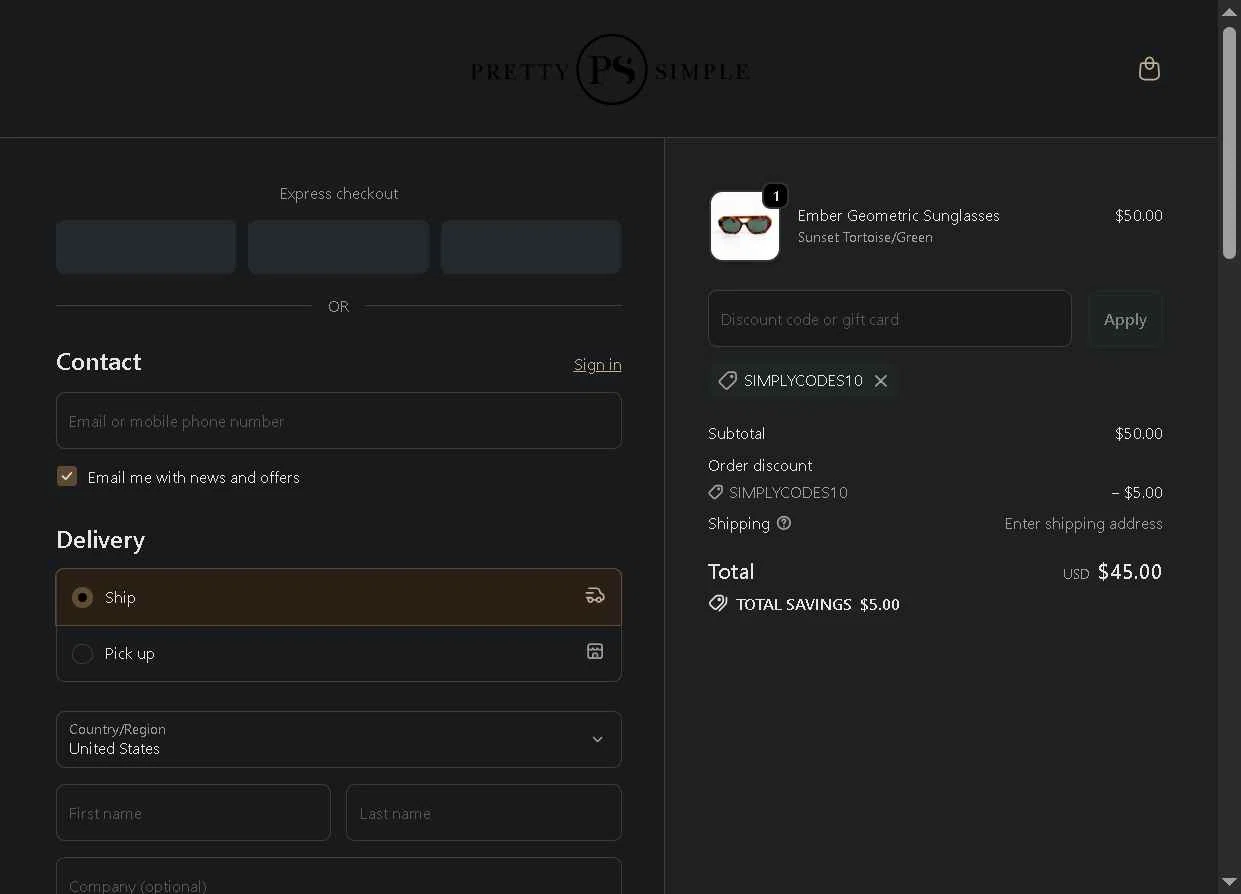Click the Ember Geometric Sunglasses thumbnail

[745, 226]
